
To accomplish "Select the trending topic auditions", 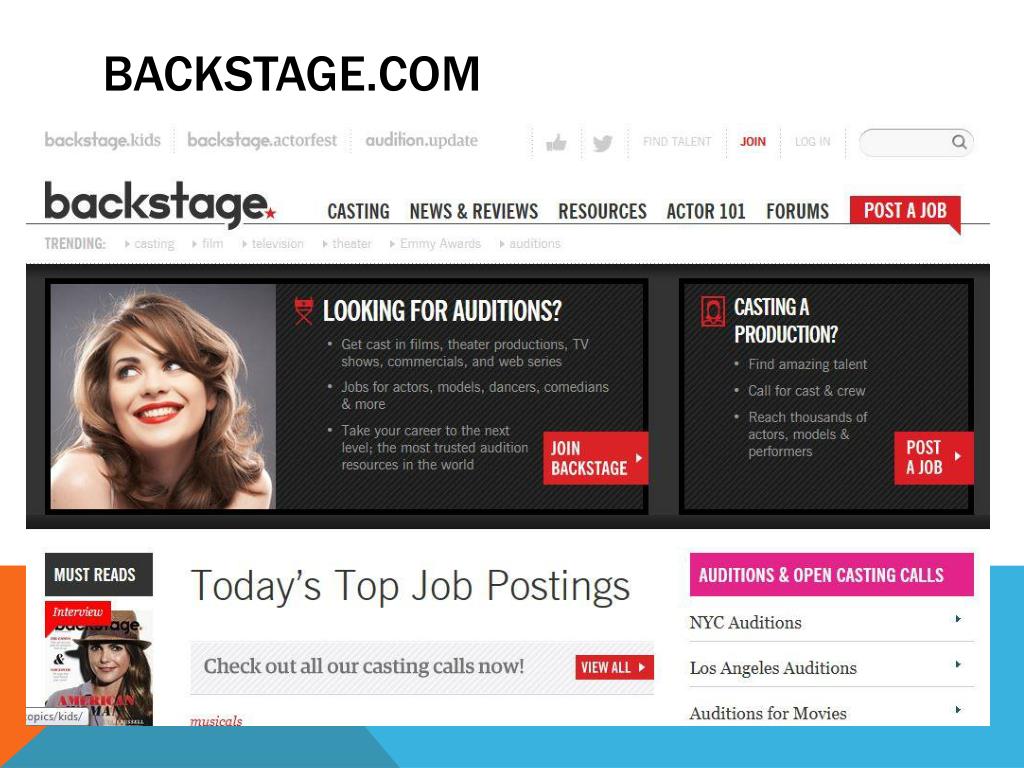I will [535, 244].
